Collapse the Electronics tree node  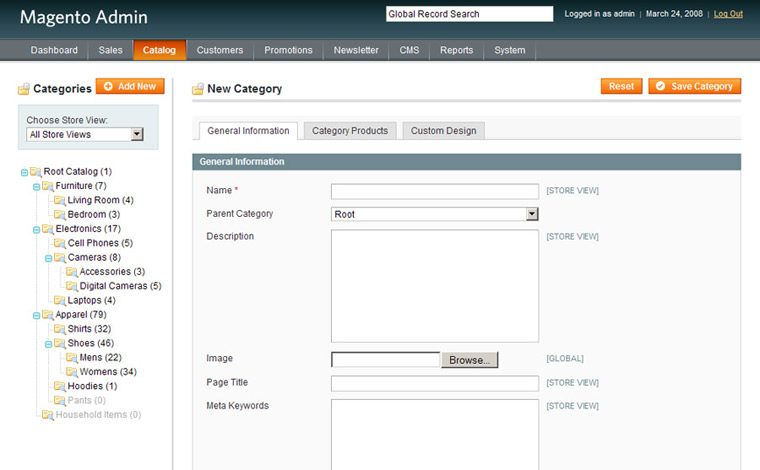(36, 230)
